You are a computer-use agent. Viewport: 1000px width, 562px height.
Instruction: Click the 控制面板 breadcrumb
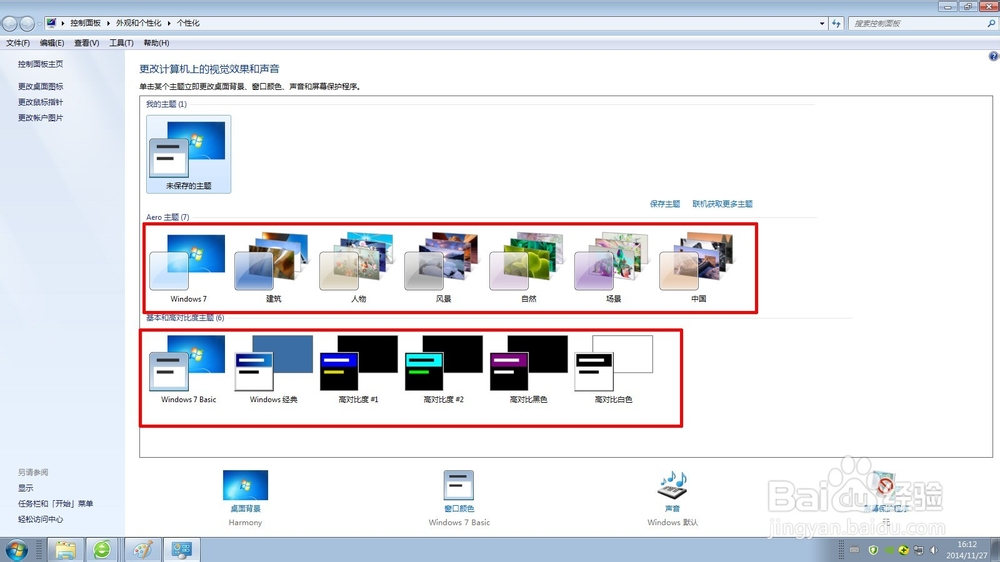coord(85,23)
